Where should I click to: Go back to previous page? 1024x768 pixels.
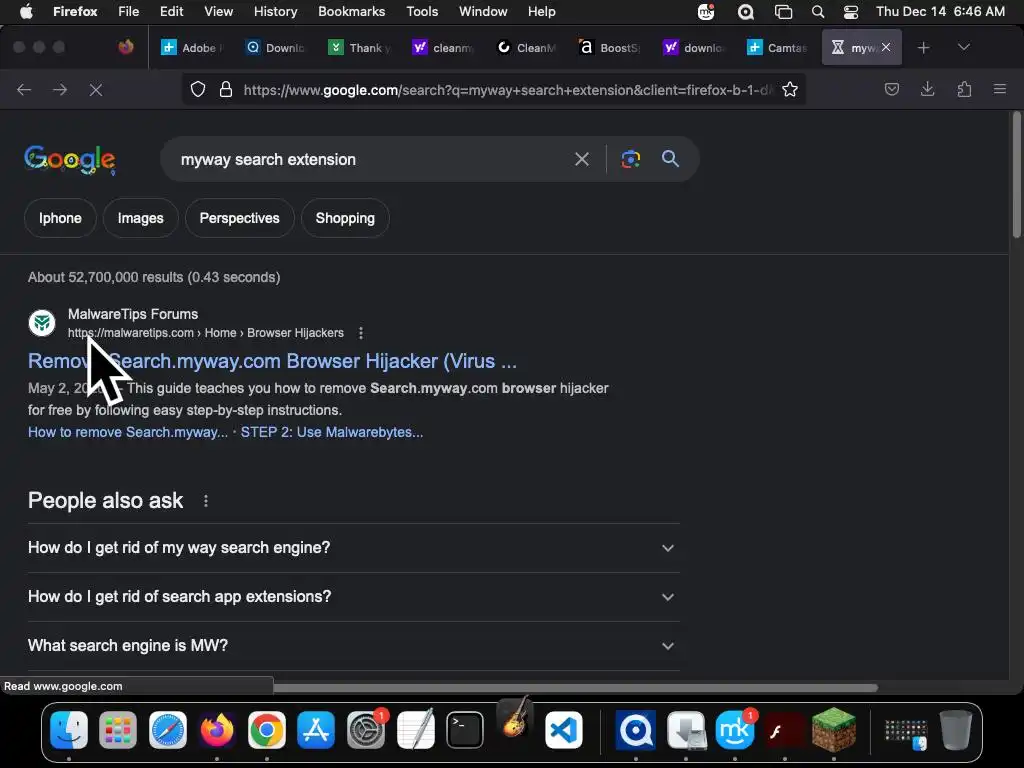tap(24, 89)
